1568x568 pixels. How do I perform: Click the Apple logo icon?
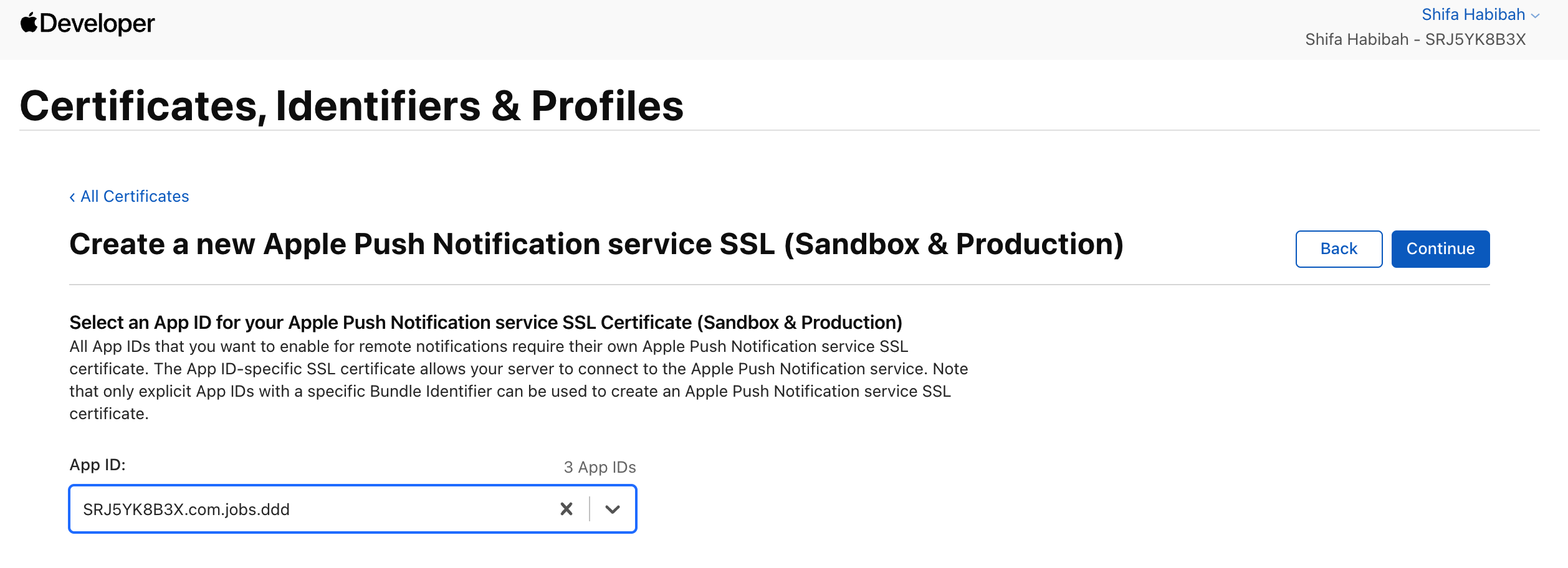coord(29,23)
